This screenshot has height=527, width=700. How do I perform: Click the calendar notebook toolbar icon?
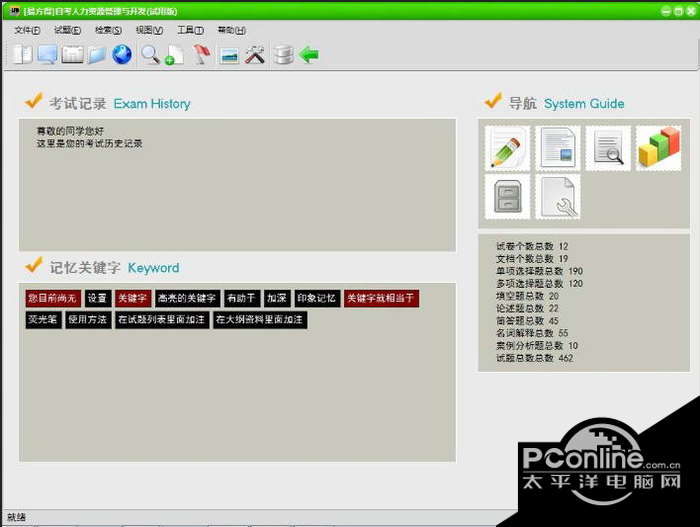72,55
